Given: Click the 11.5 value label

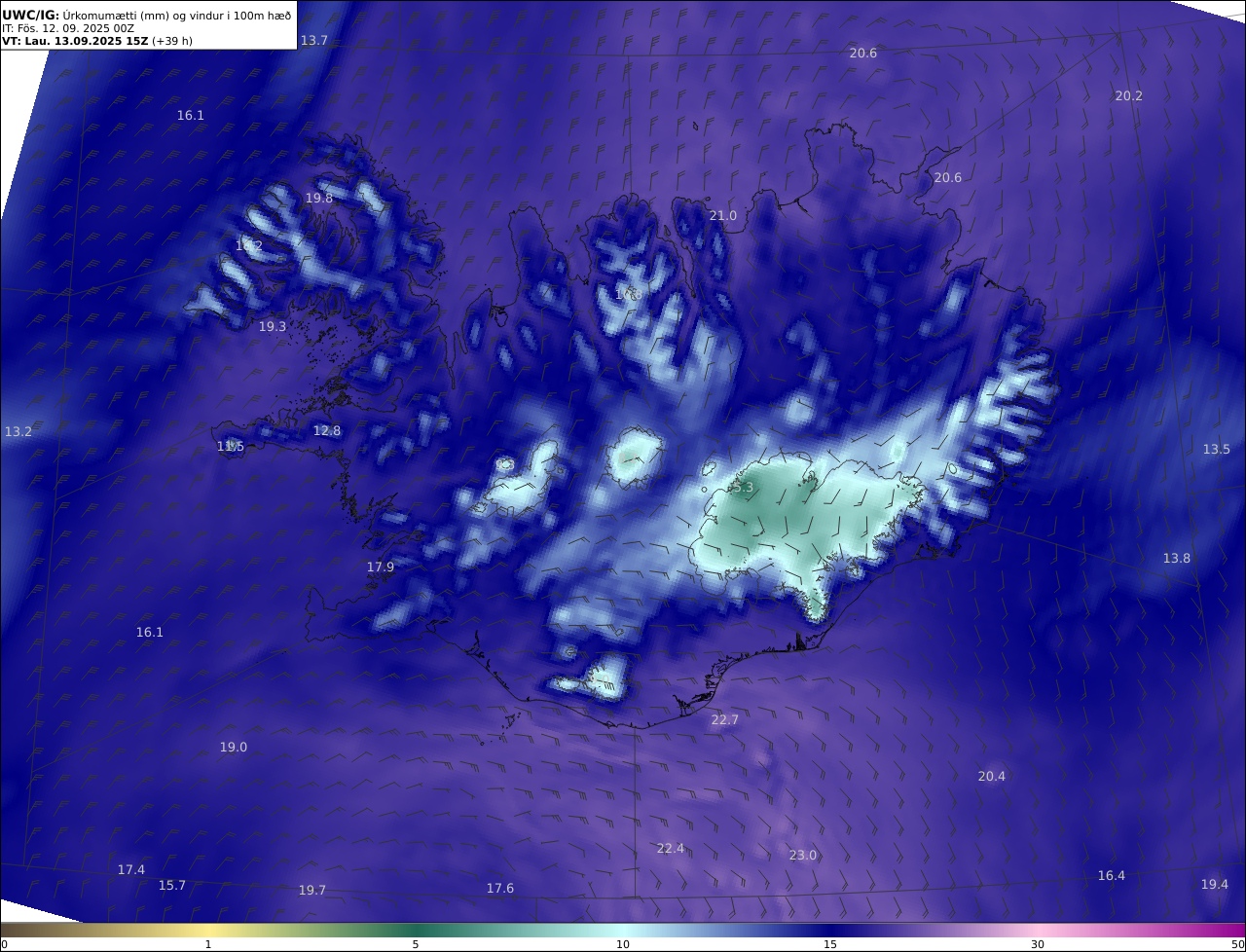Looking at the screenshot, I should [x=231, y=447].
